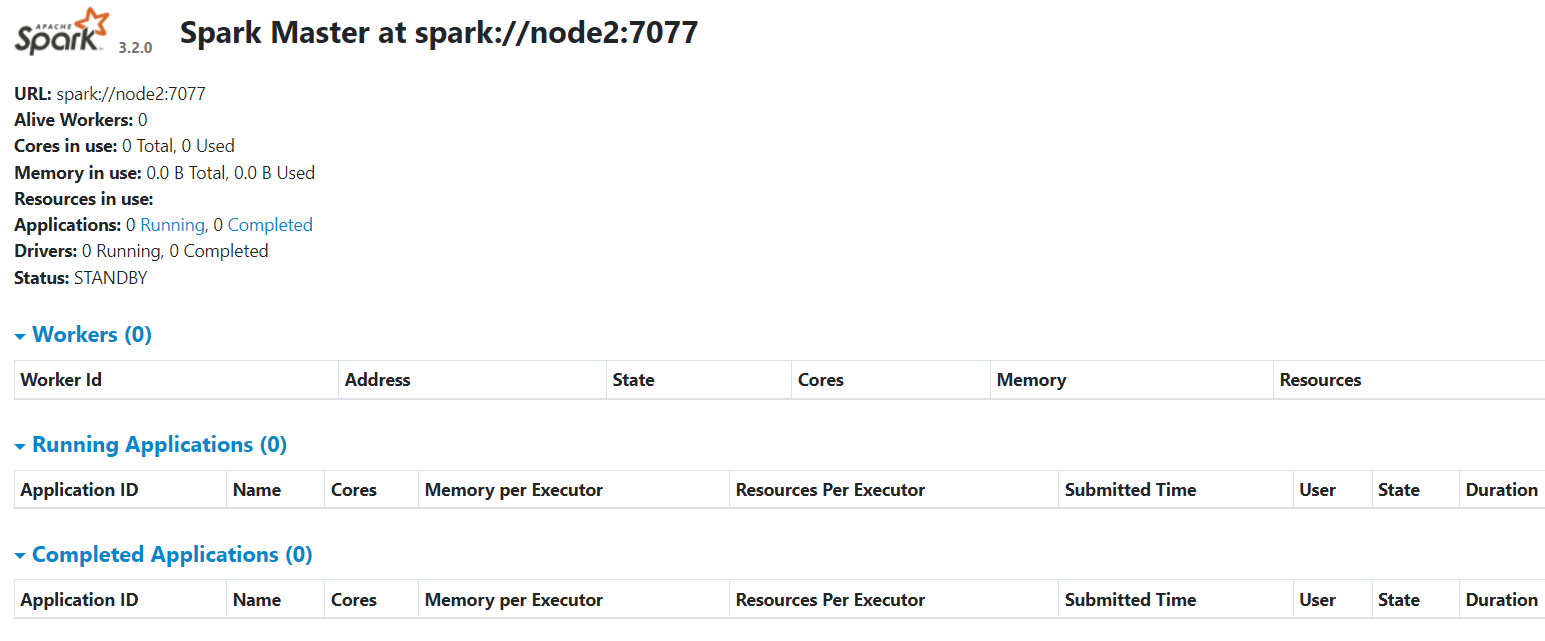
Task: Sort workers by Cores column
Action: pyautogui.click(x=820, y=380)
